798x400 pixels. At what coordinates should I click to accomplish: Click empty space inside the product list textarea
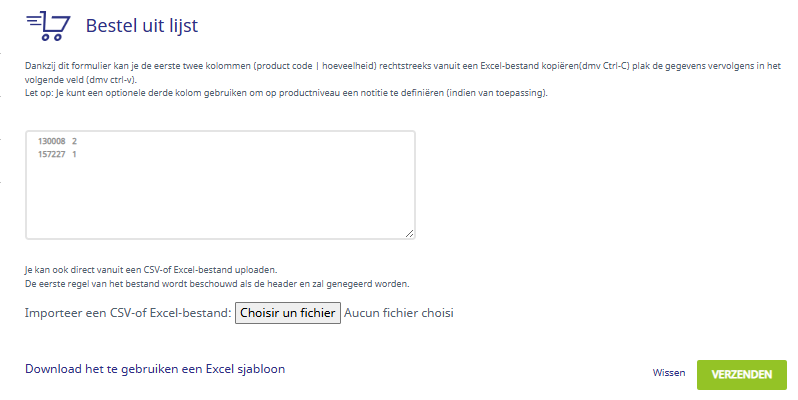[220, 195]
